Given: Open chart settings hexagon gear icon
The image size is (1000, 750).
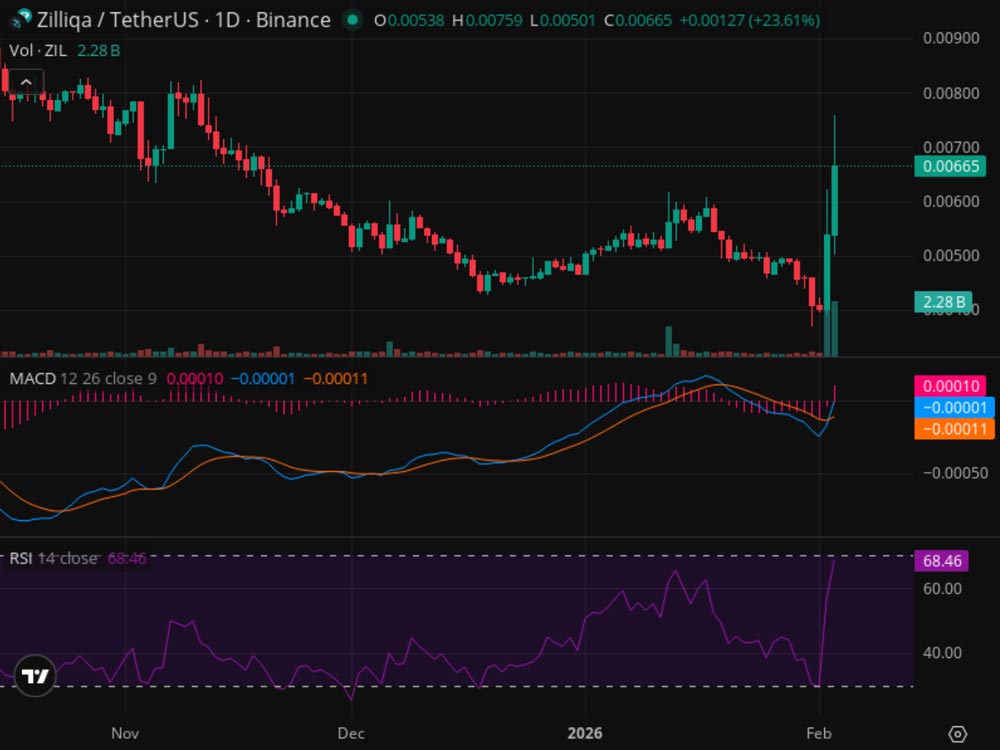Looking at the screenshot, I should click(x=957, y=734).
